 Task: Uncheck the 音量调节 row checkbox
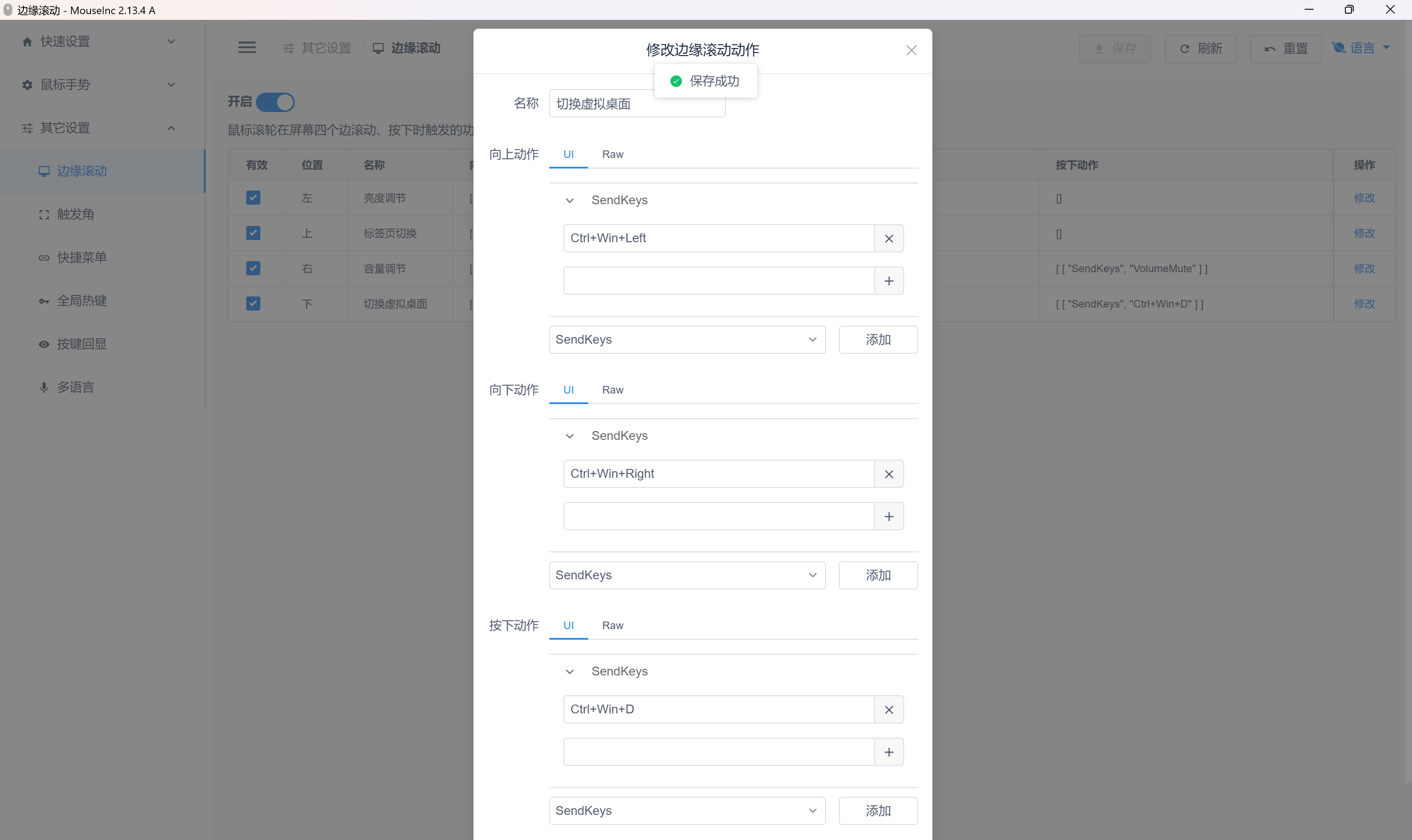pos(253,268)
